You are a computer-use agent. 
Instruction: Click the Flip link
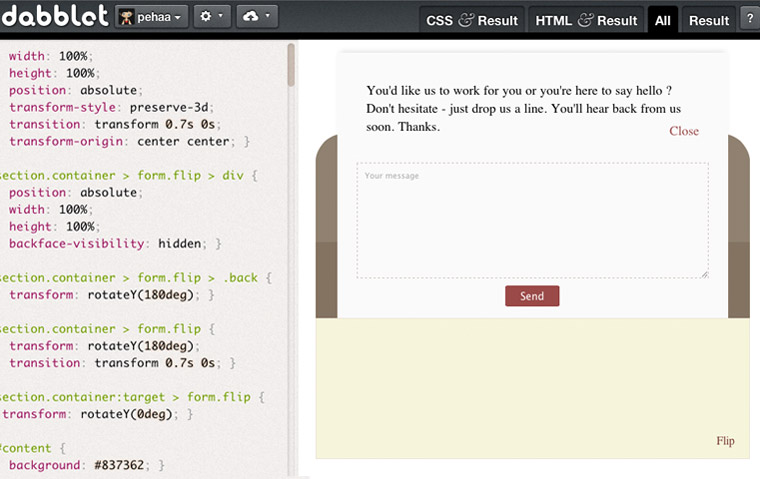726,441
